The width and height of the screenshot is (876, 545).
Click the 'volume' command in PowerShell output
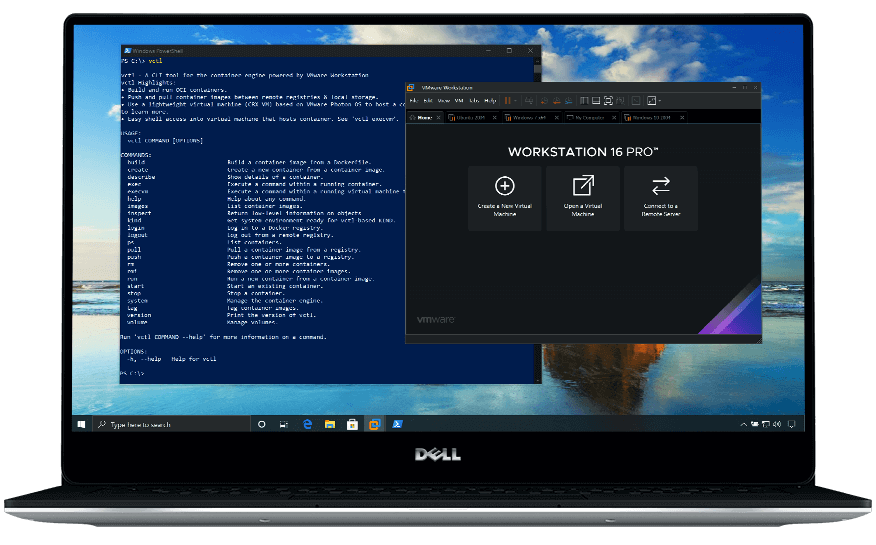137,323
